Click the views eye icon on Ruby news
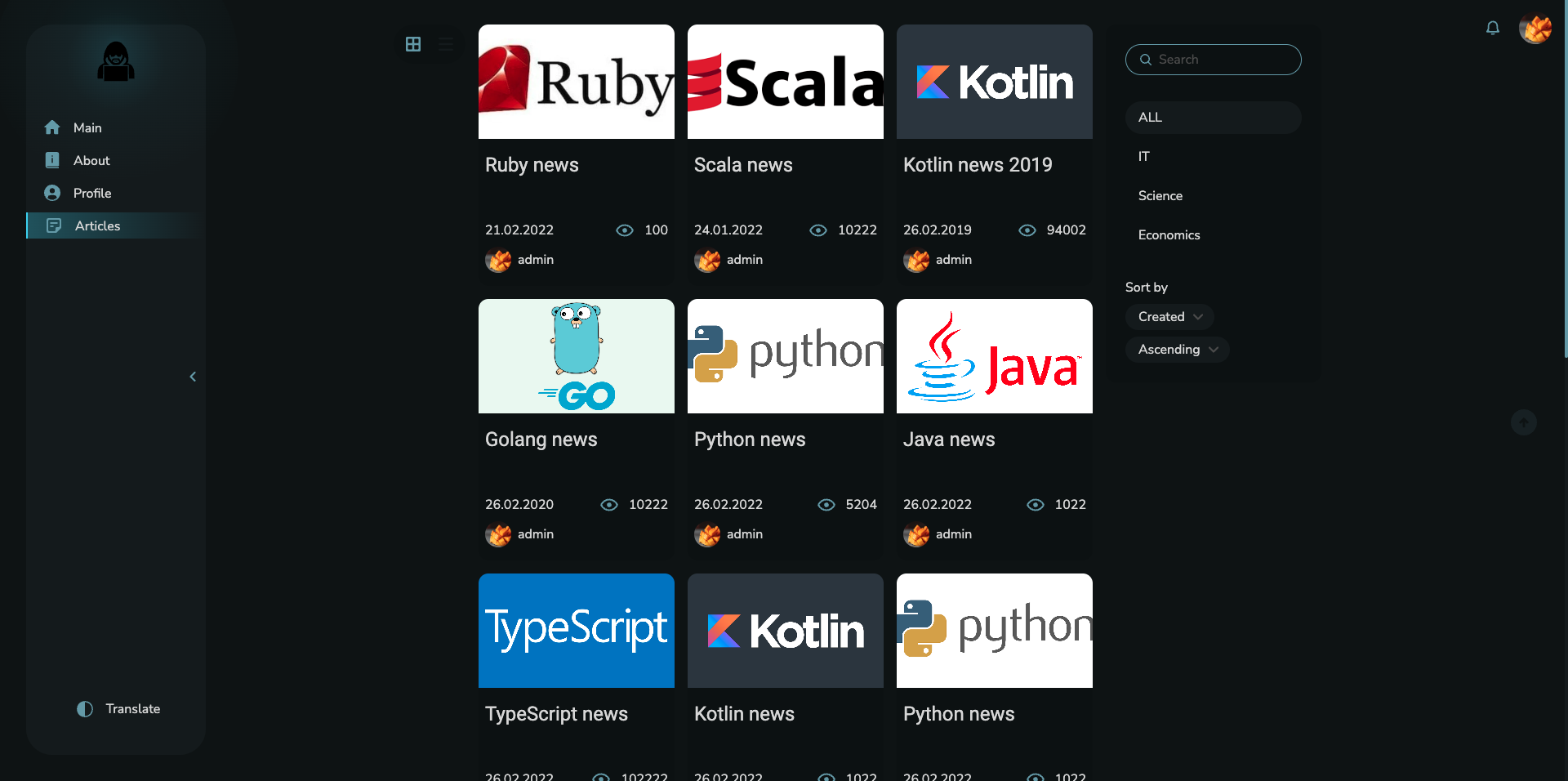Screen dimensions: 1568x781 625,230
